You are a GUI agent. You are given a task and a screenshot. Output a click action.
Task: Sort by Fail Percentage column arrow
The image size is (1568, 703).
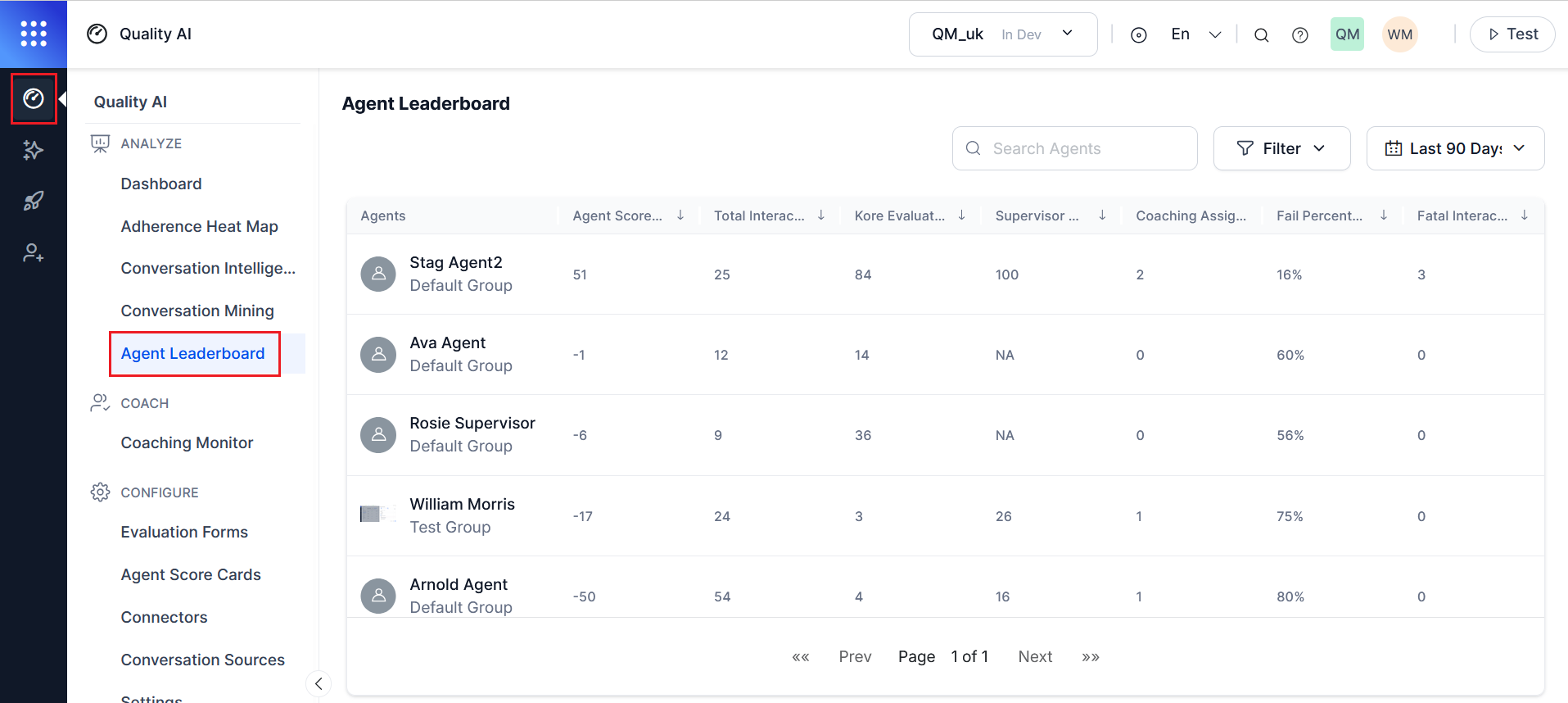click(x=1383, y=215)
